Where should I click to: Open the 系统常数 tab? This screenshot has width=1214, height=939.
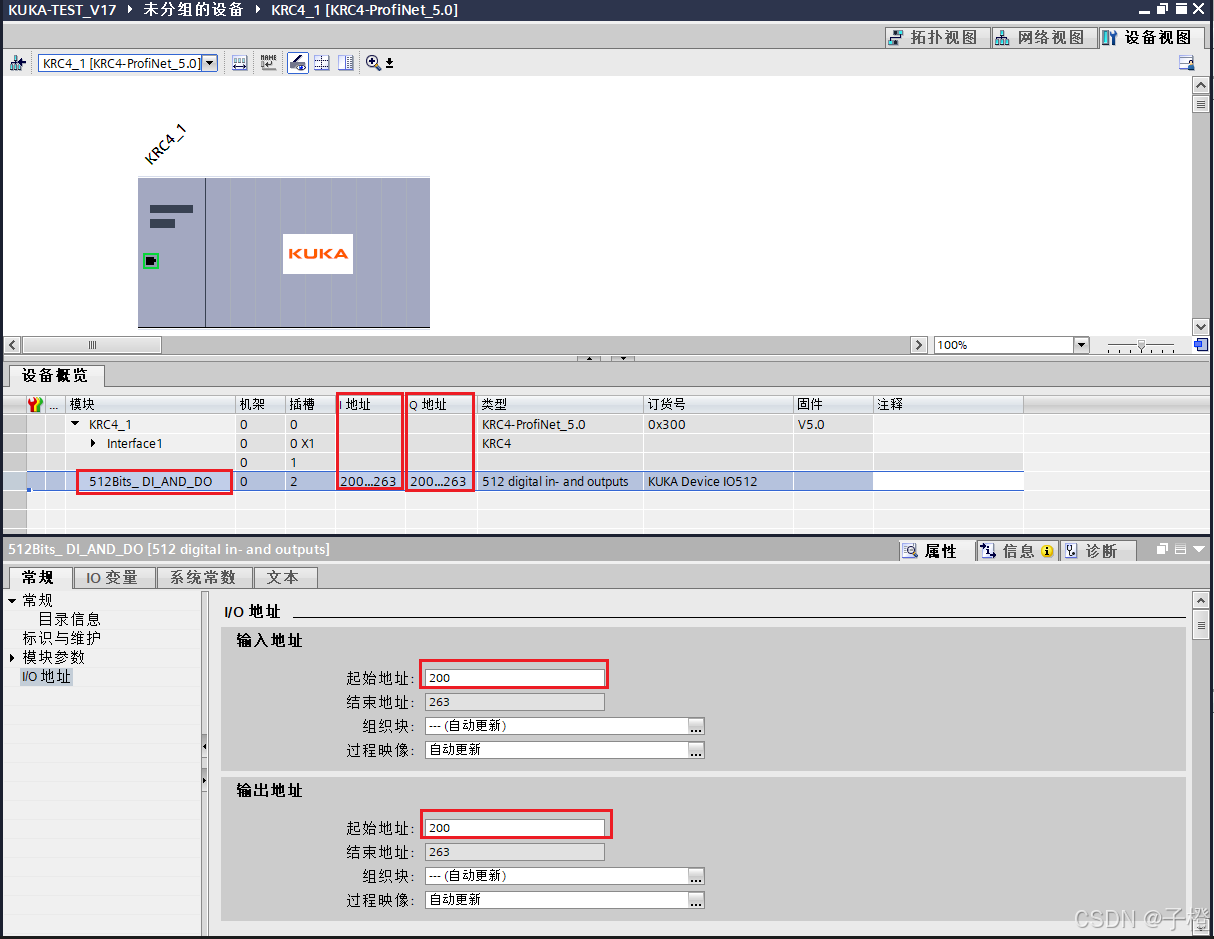(x=204, y=577)
